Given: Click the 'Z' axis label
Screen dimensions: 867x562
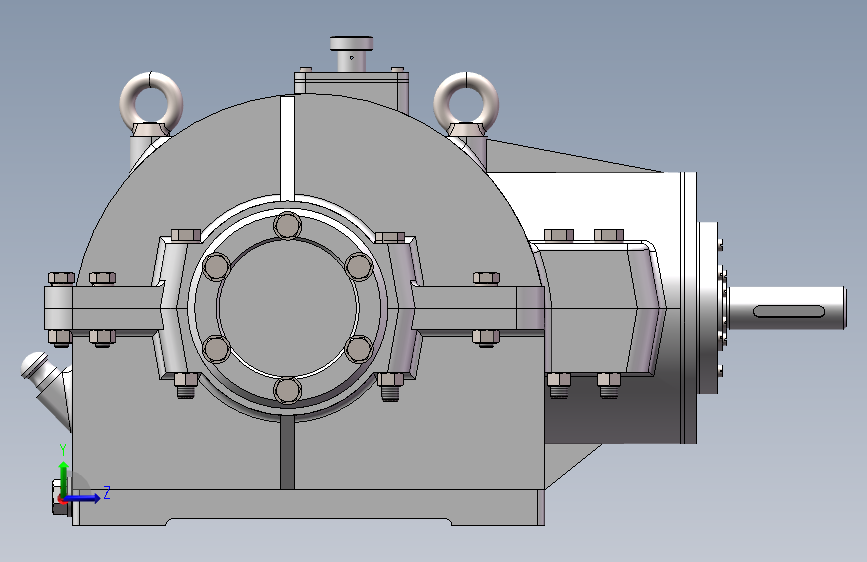Looking at the screenshot, I should pos(107,493).
